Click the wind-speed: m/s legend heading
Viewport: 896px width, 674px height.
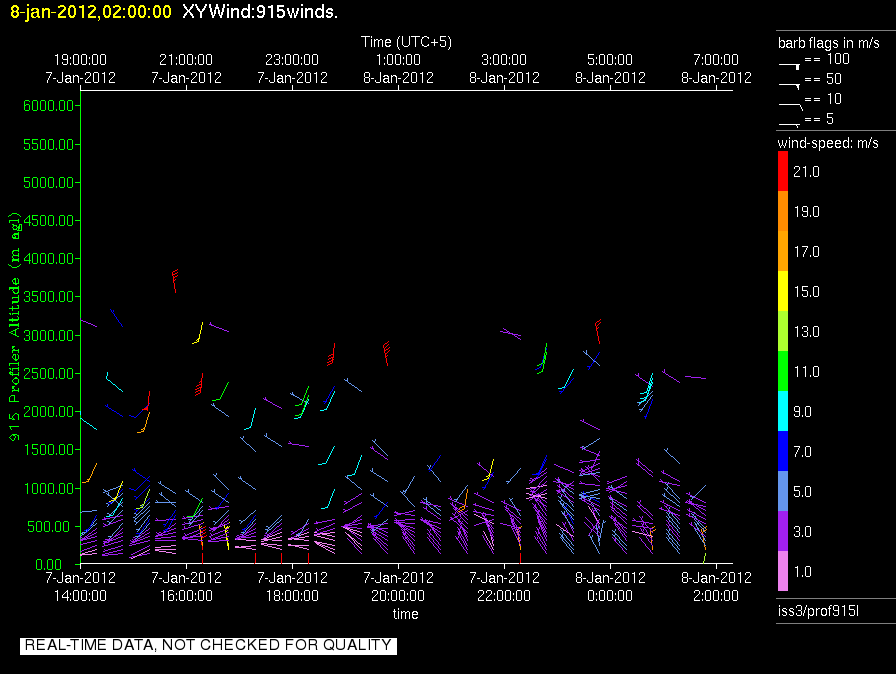[828, 143]
